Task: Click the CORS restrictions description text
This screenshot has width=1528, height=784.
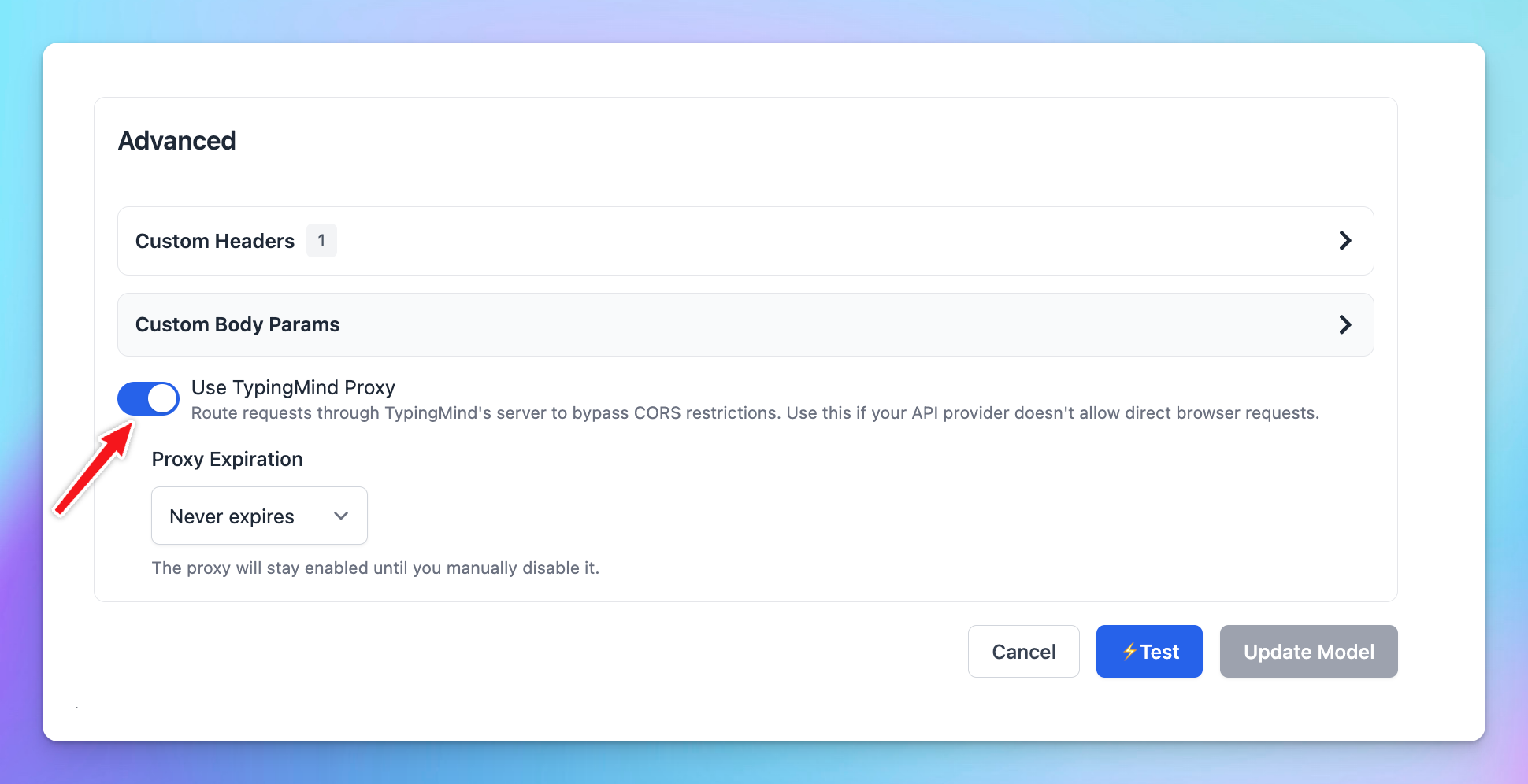Action: click(x=755, y=413)
